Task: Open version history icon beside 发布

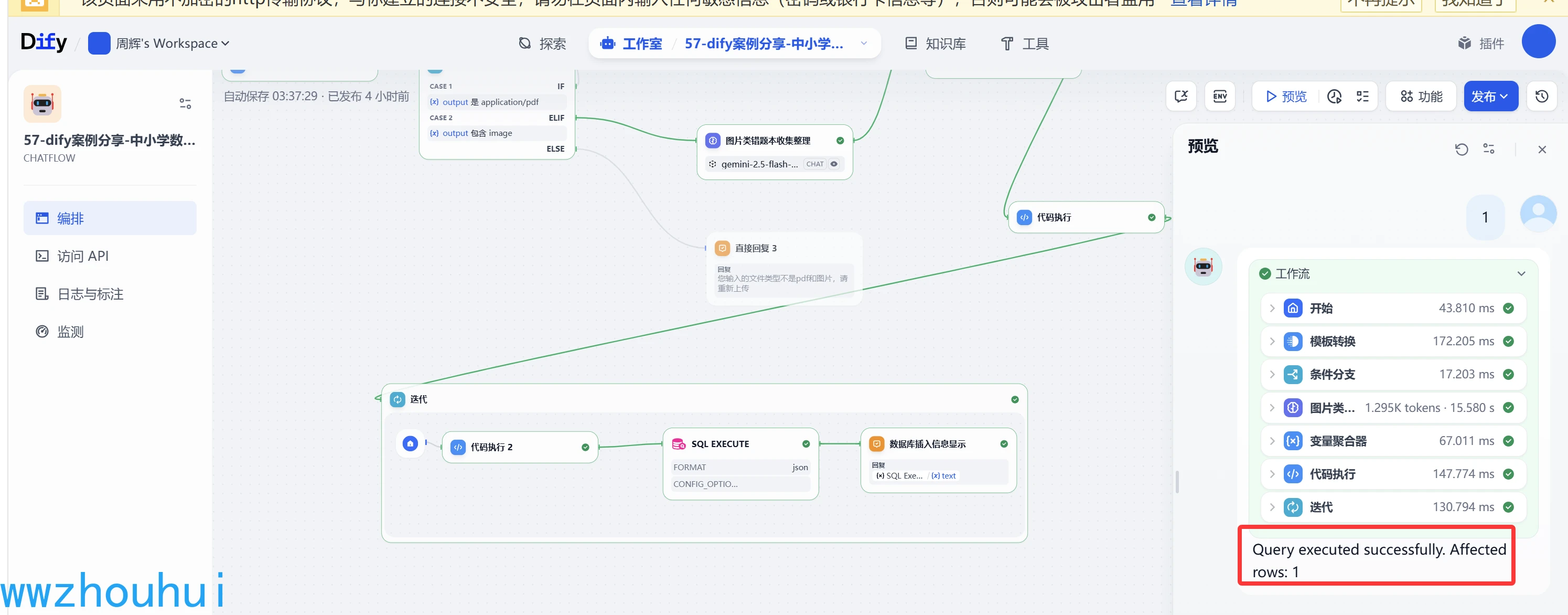Action: click(x=1541, y=96)
